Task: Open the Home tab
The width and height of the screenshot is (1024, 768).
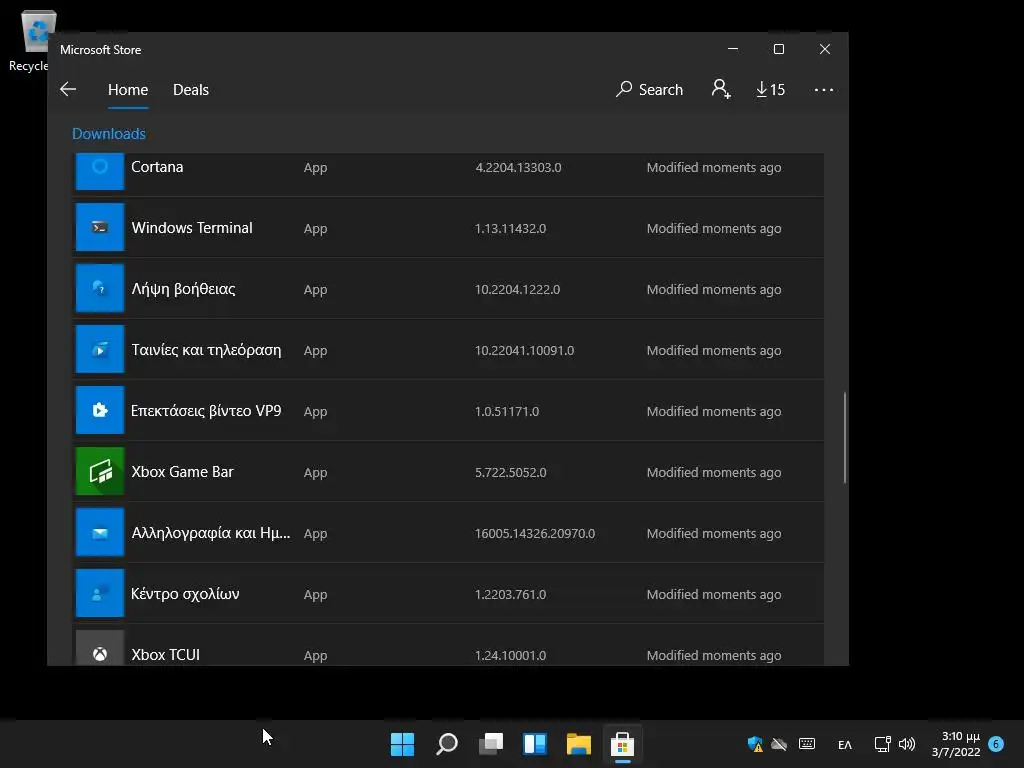Action: pyautogui.click(x=128, y=89)
